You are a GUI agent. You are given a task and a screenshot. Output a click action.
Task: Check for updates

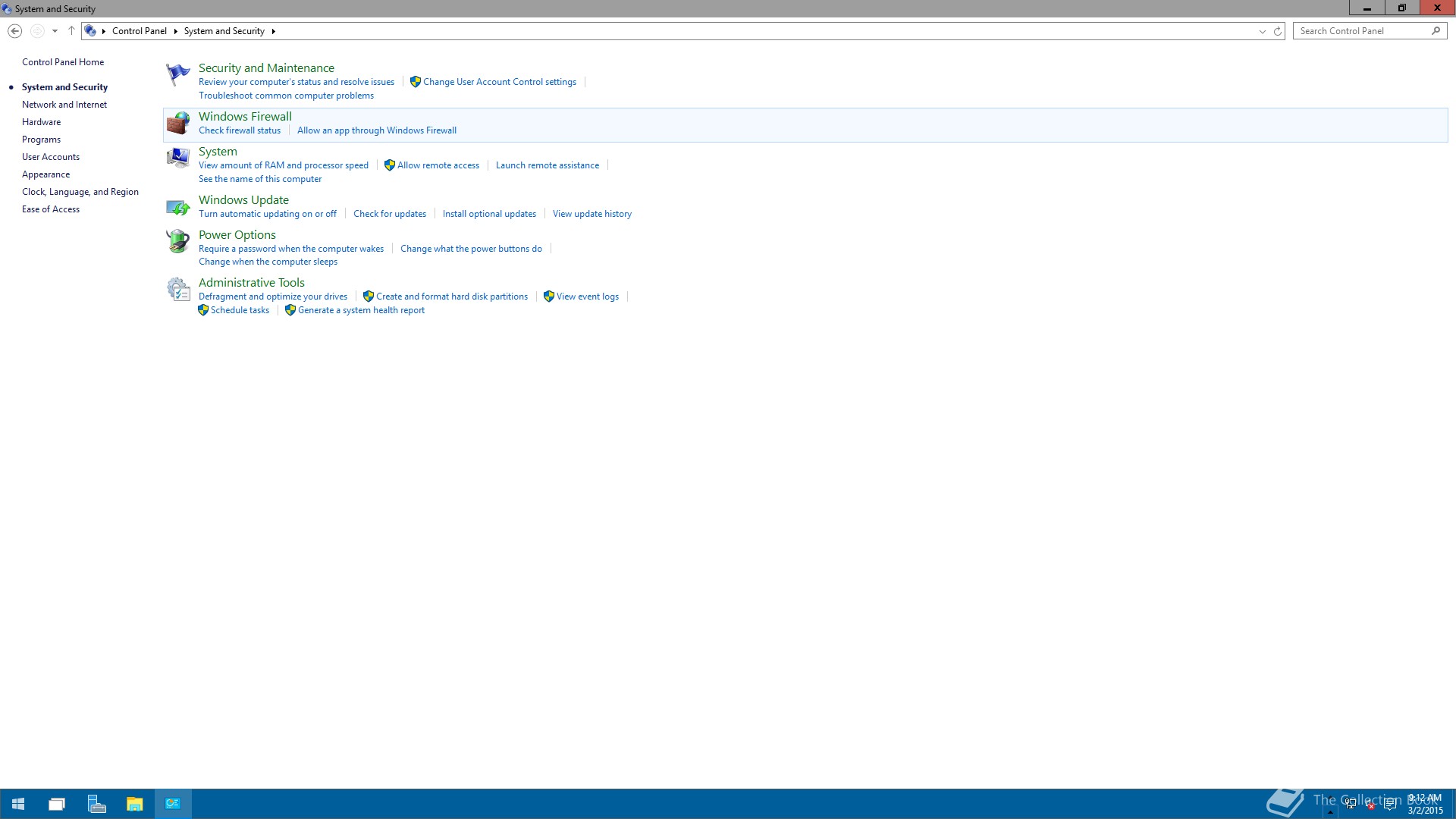tap(390, 214)
